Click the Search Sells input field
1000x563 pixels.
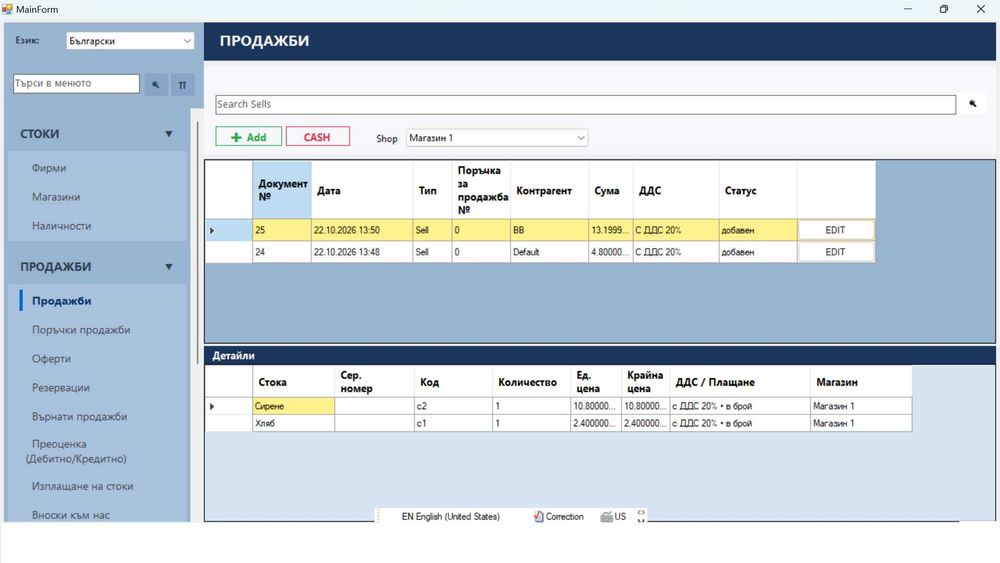click(x=585, y=104)
